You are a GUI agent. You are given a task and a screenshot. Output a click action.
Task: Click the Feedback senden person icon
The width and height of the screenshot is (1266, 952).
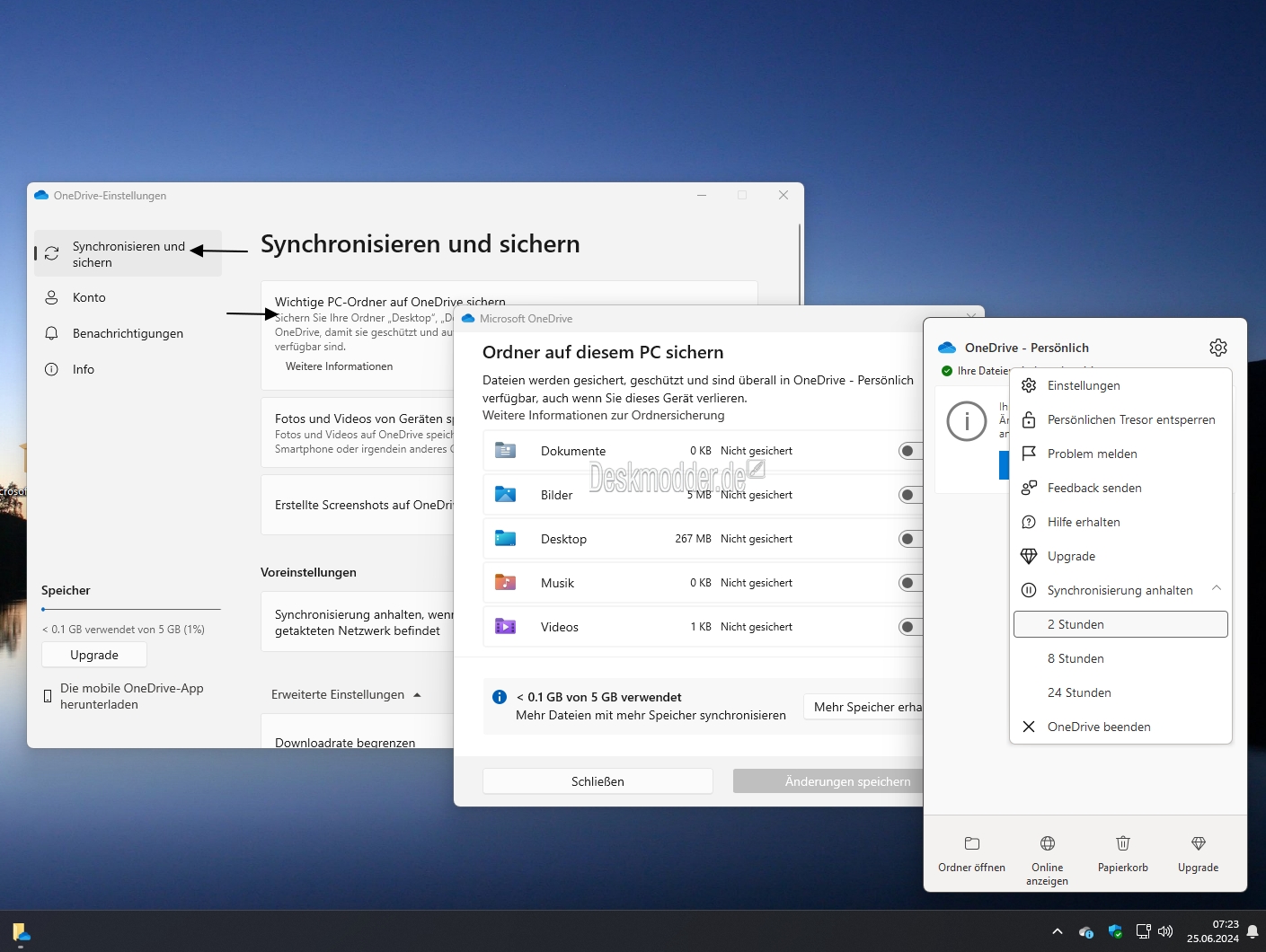coord(1029,488)
